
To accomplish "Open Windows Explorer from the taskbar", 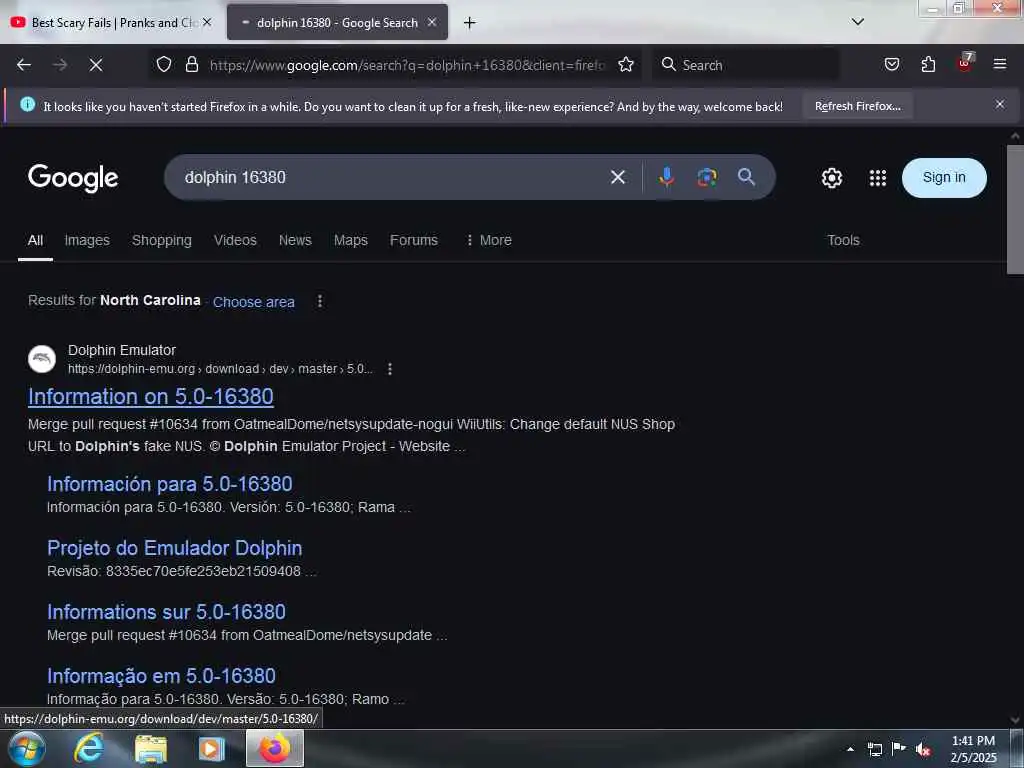I will point(151,749).
